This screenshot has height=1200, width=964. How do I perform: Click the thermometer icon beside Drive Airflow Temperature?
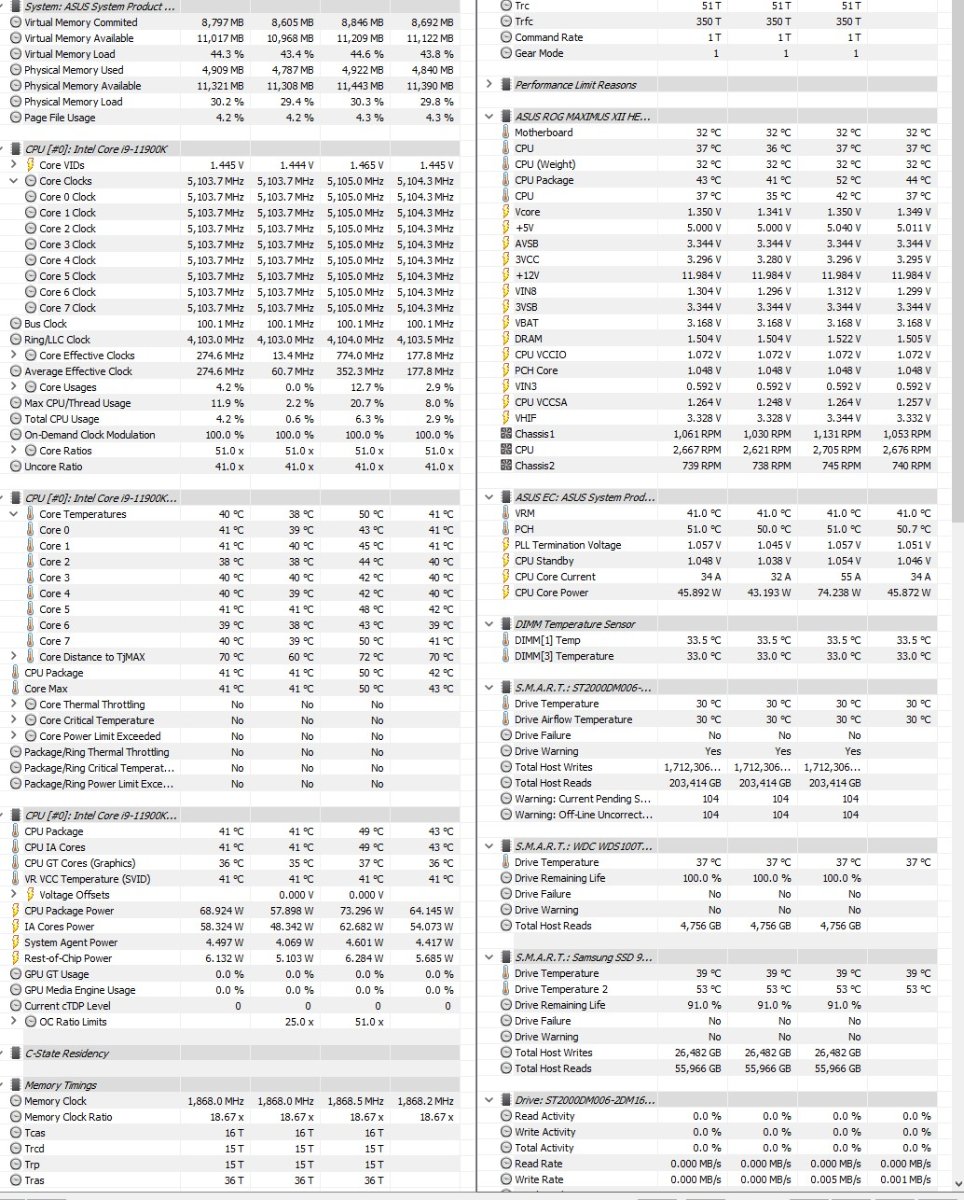(505, 720)
